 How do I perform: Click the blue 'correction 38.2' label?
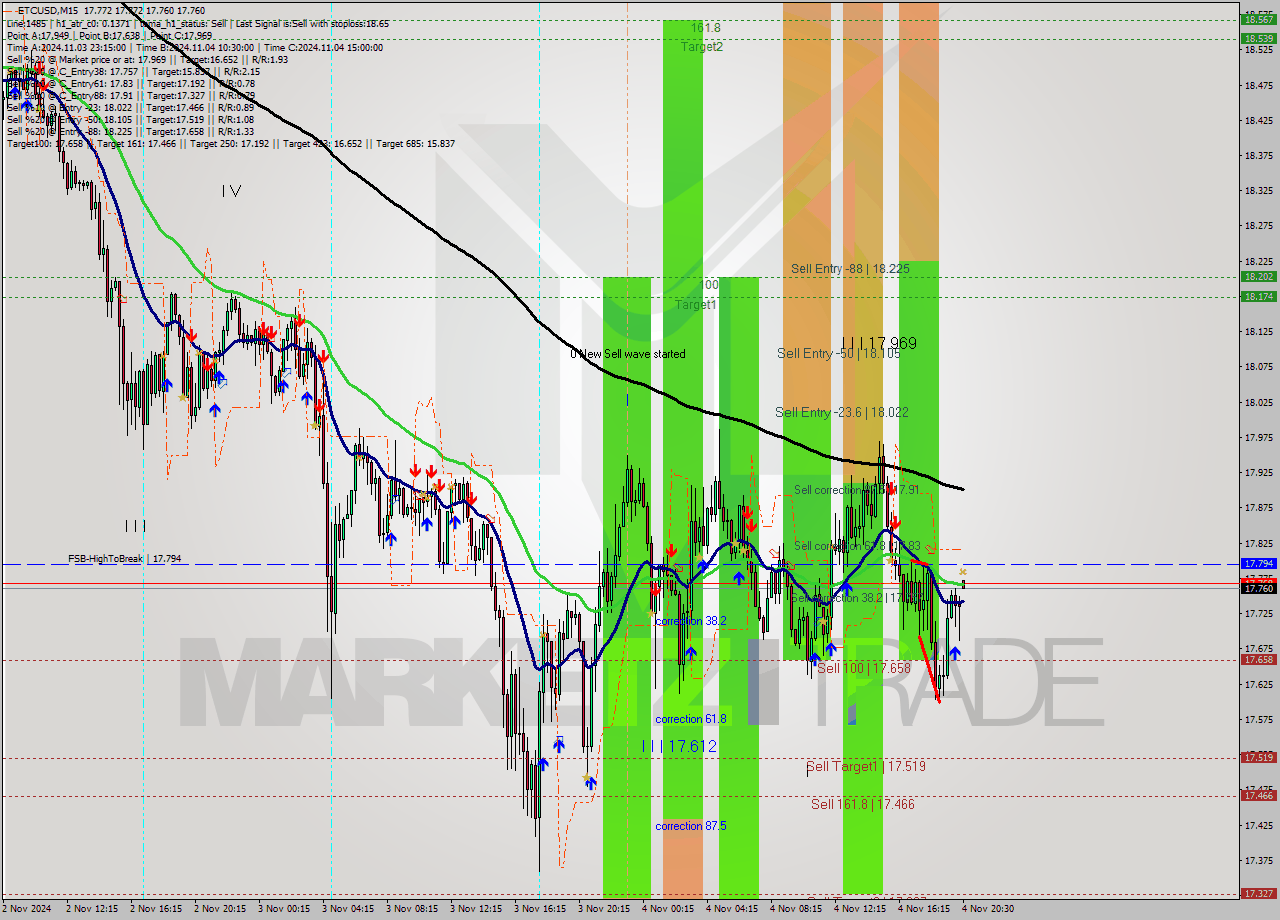point(691,621)
